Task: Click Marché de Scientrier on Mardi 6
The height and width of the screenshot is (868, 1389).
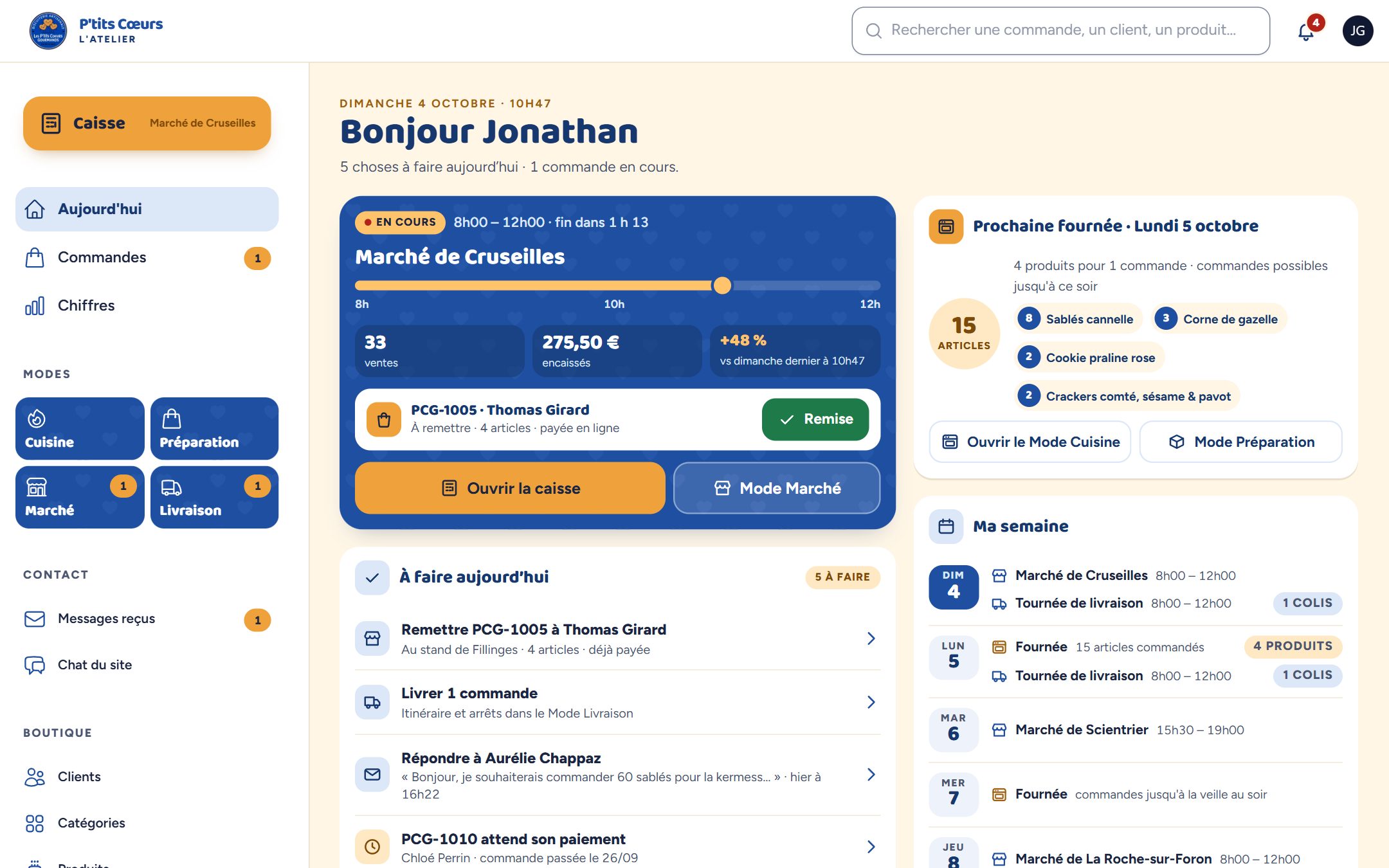Action: pos(1082,730)
